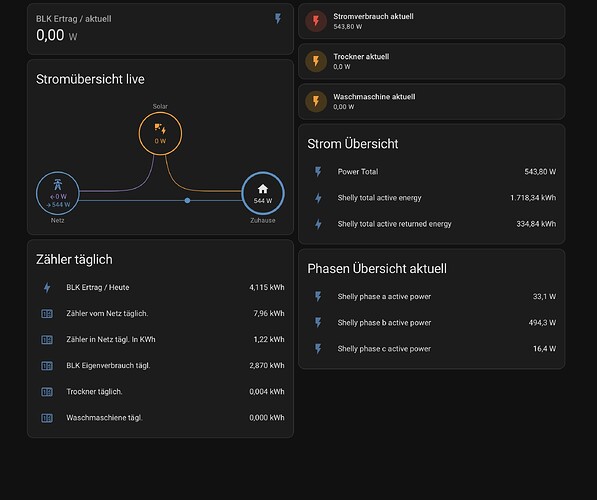
Task: Click the Waschmaschine aktuell flash icon
Action: pos(316,101)
